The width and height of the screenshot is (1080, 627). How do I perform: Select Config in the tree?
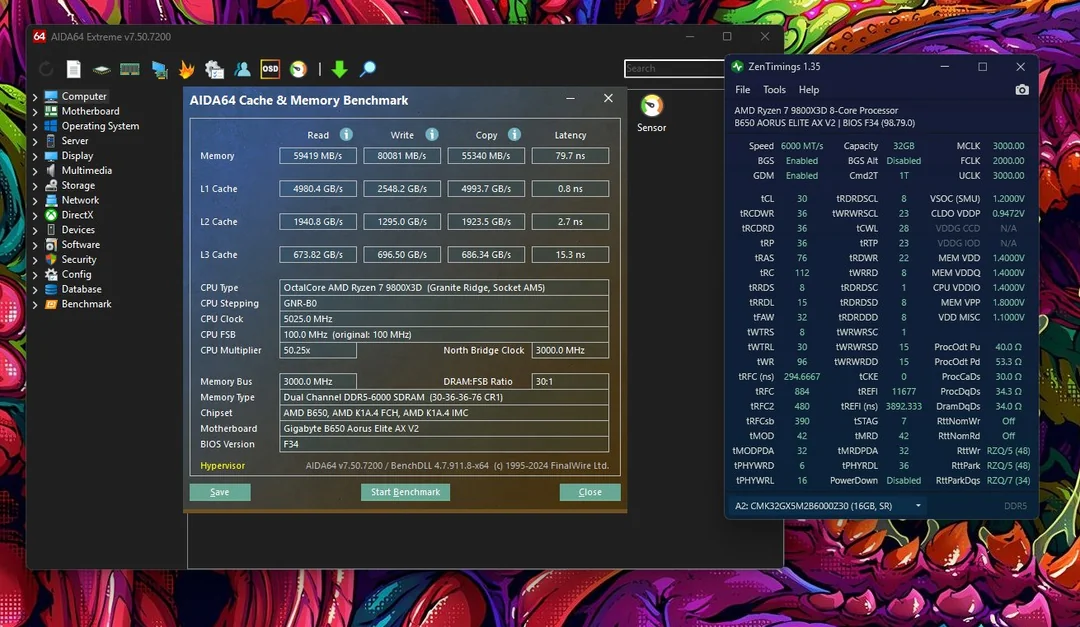pyautogui.click(x=76, y=274)
